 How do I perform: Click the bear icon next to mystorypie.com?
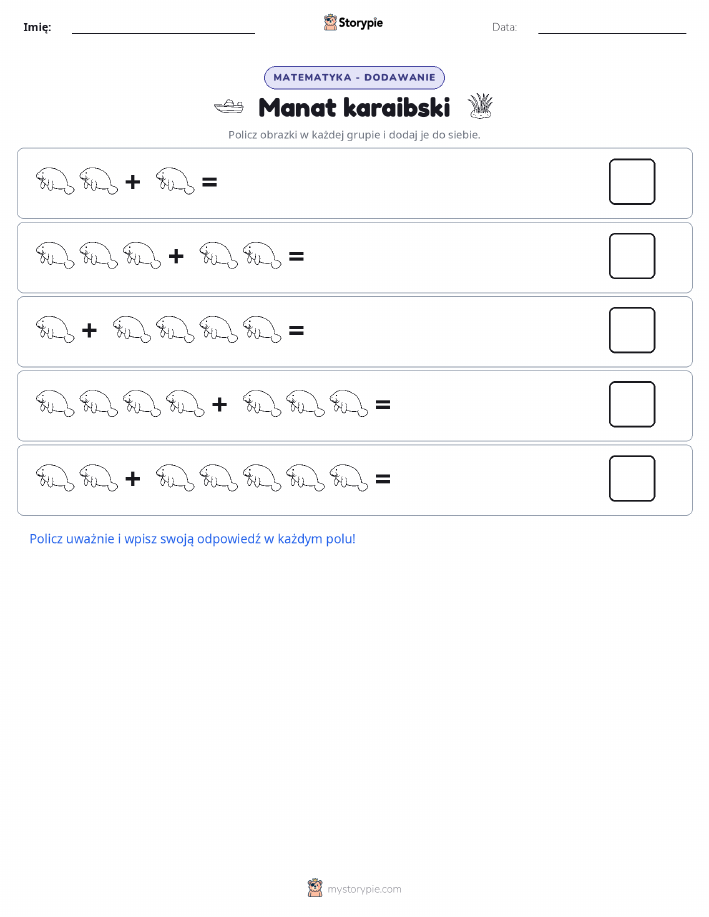coord(315,888)
